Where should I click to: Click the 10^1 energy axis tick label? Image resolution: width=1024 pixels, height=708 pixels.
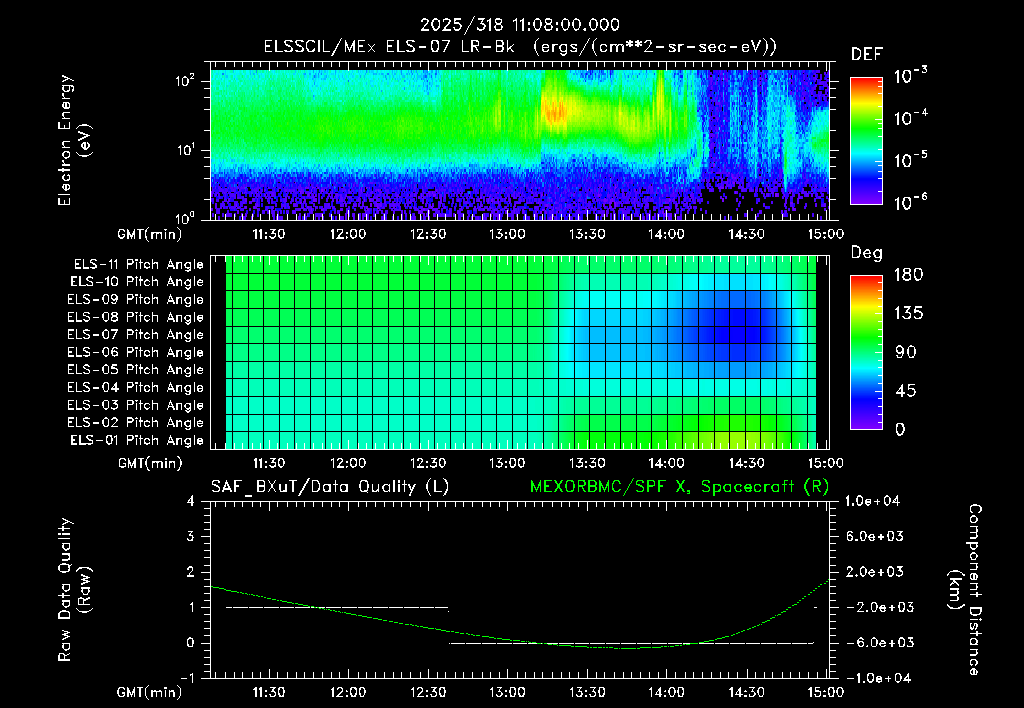(x=185, y=150)
